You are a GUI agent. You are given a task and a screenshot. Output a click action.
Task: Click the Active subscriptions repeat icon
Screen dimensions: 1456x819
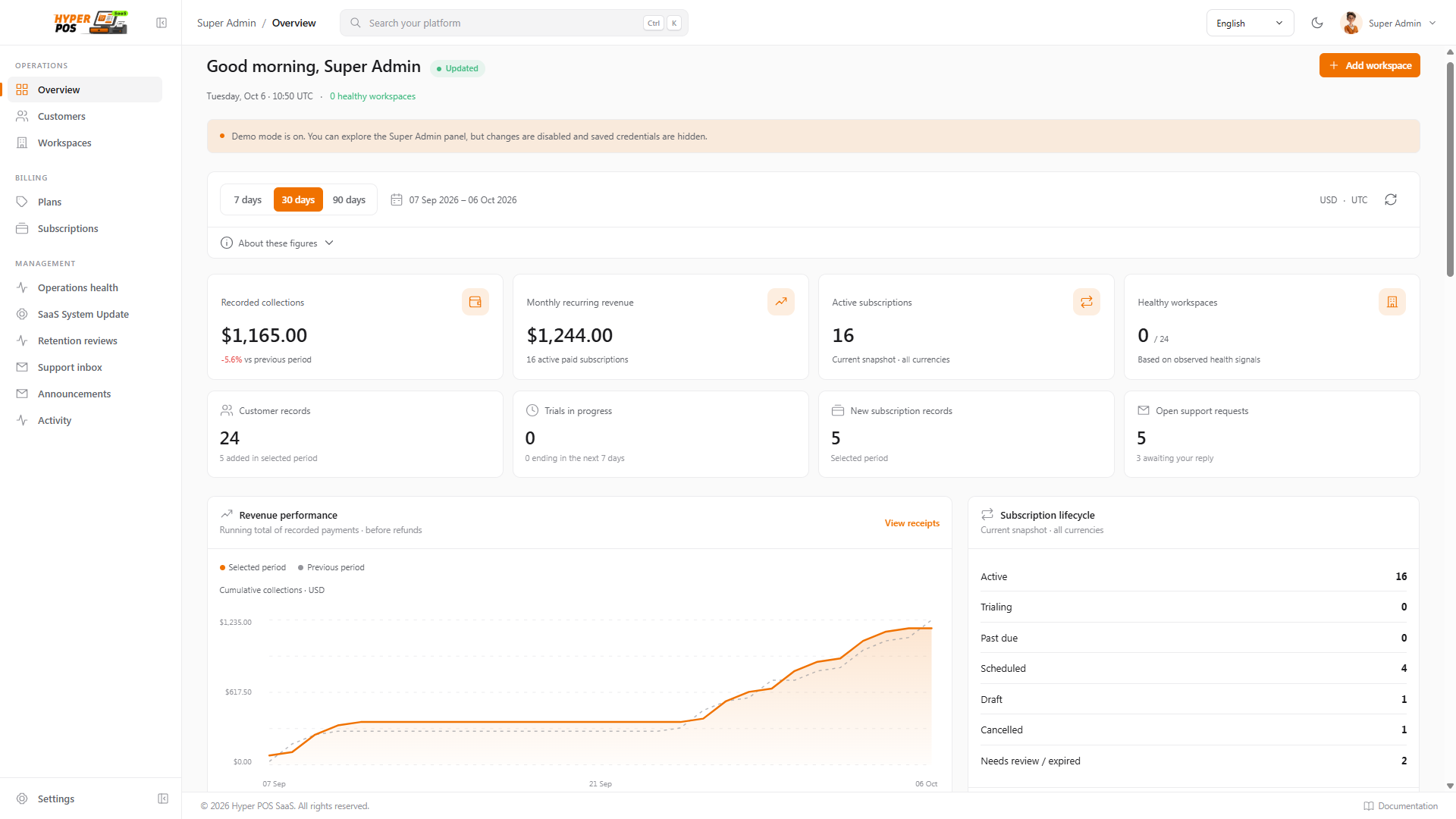click(1087, 302)
